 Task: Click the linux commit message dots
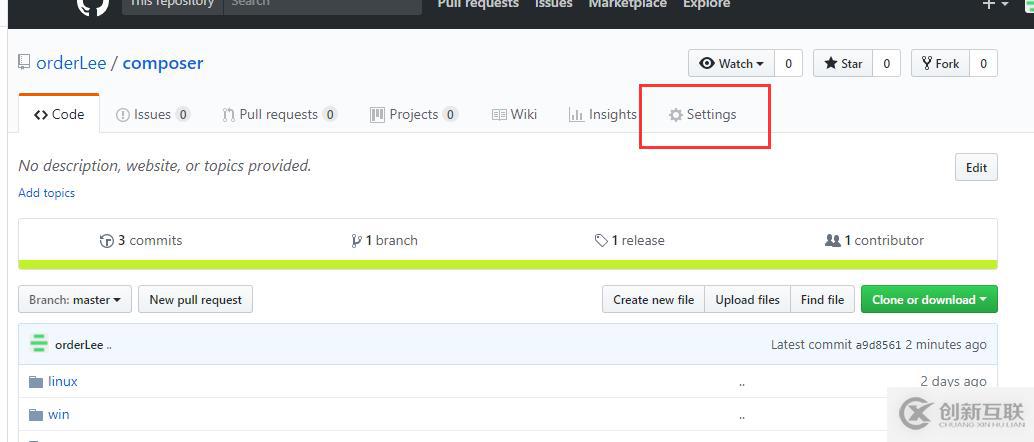(742, 383)
